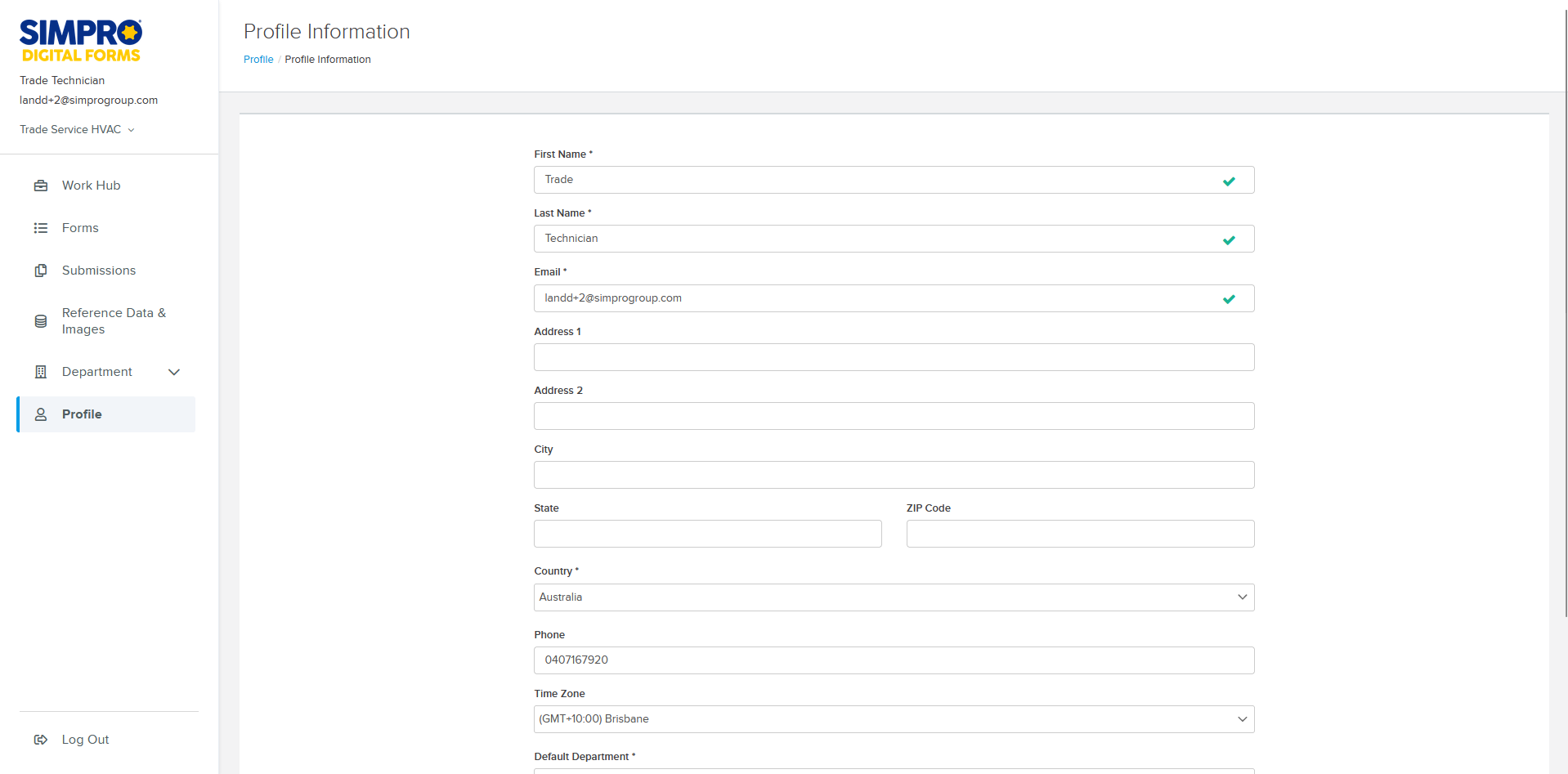The width and height of the screenshot is (1568, 774).
Task: Click the First Name field
Action: point(894,180)
